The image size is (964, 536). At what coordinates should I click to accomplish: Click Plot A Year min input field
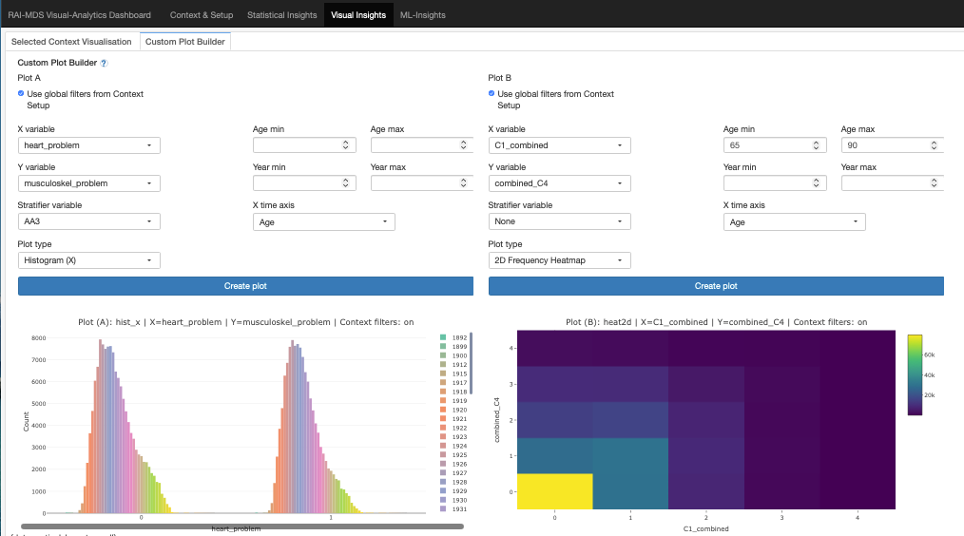(304, 183)
